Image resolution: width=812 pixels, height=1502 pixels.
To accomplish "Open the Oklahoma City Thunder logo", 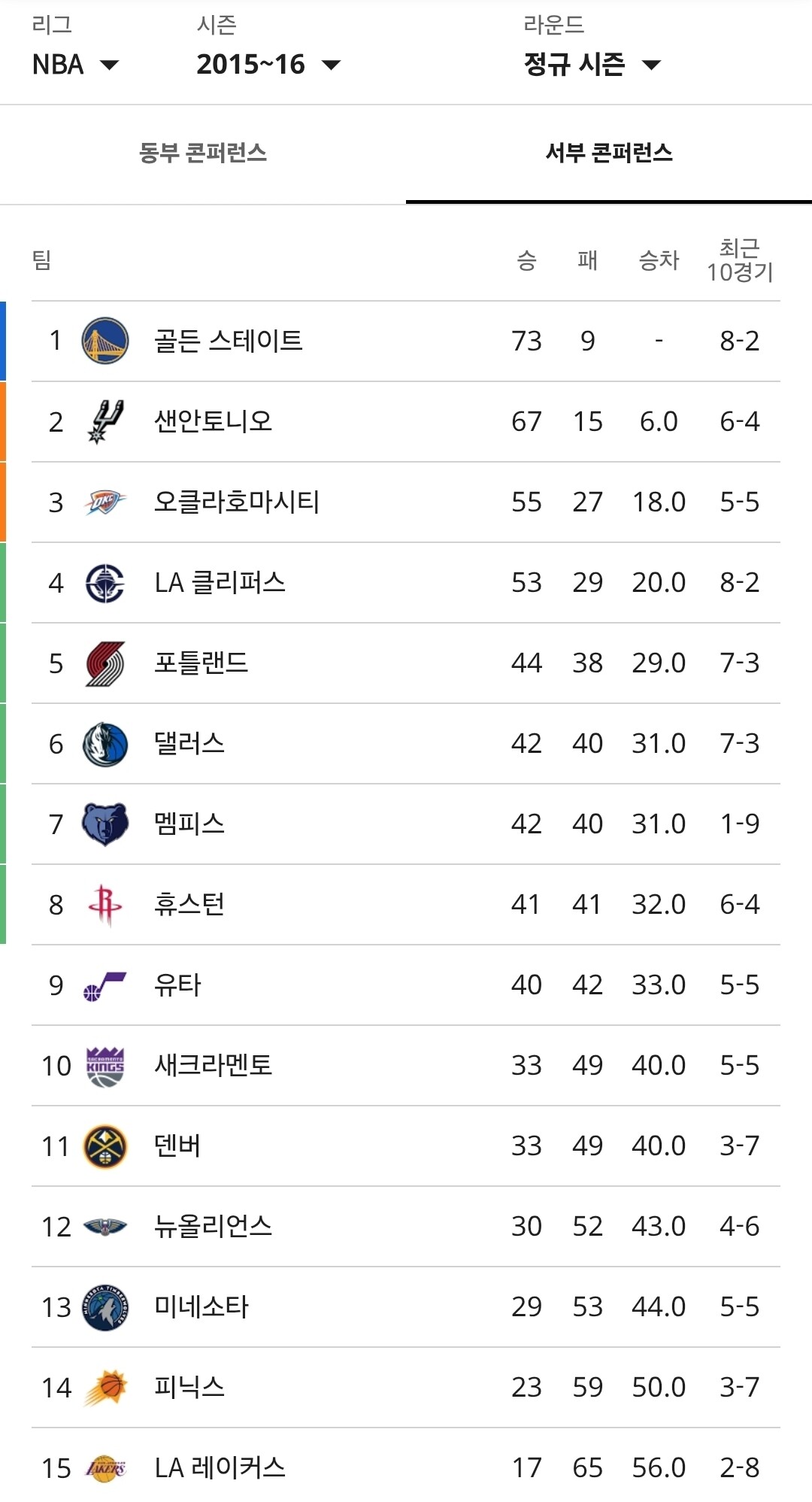I will click(x=105, y=502).
